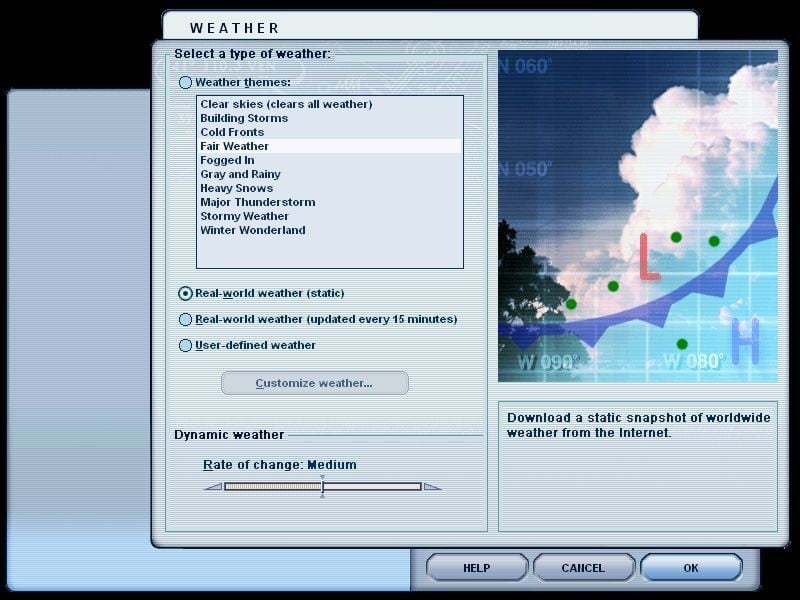Select the Fair Weather theme
800x600 pixels.
click(234, 146)
